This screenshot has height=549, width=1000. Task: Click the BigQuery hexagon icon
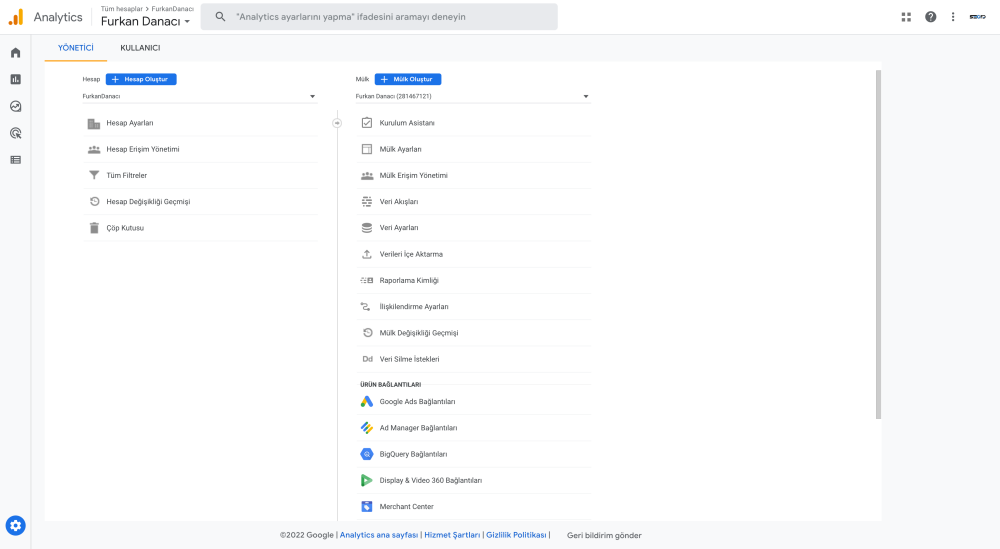click(x=367, y=454)
